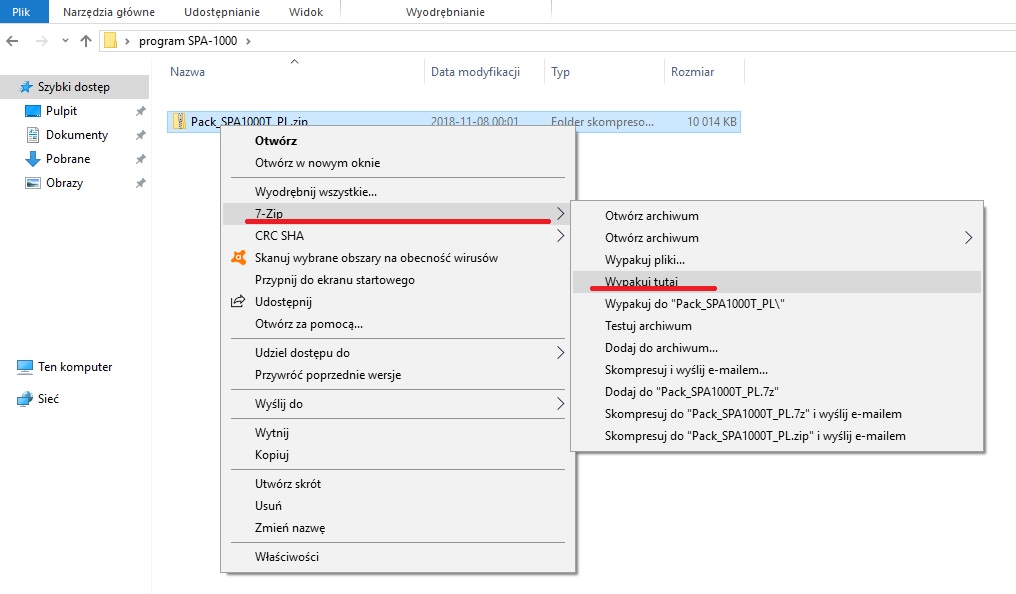Screen dimensions: 1016x594
Task: Open the recent locations dropdown arrow
Action: click(x=65, y=41)
